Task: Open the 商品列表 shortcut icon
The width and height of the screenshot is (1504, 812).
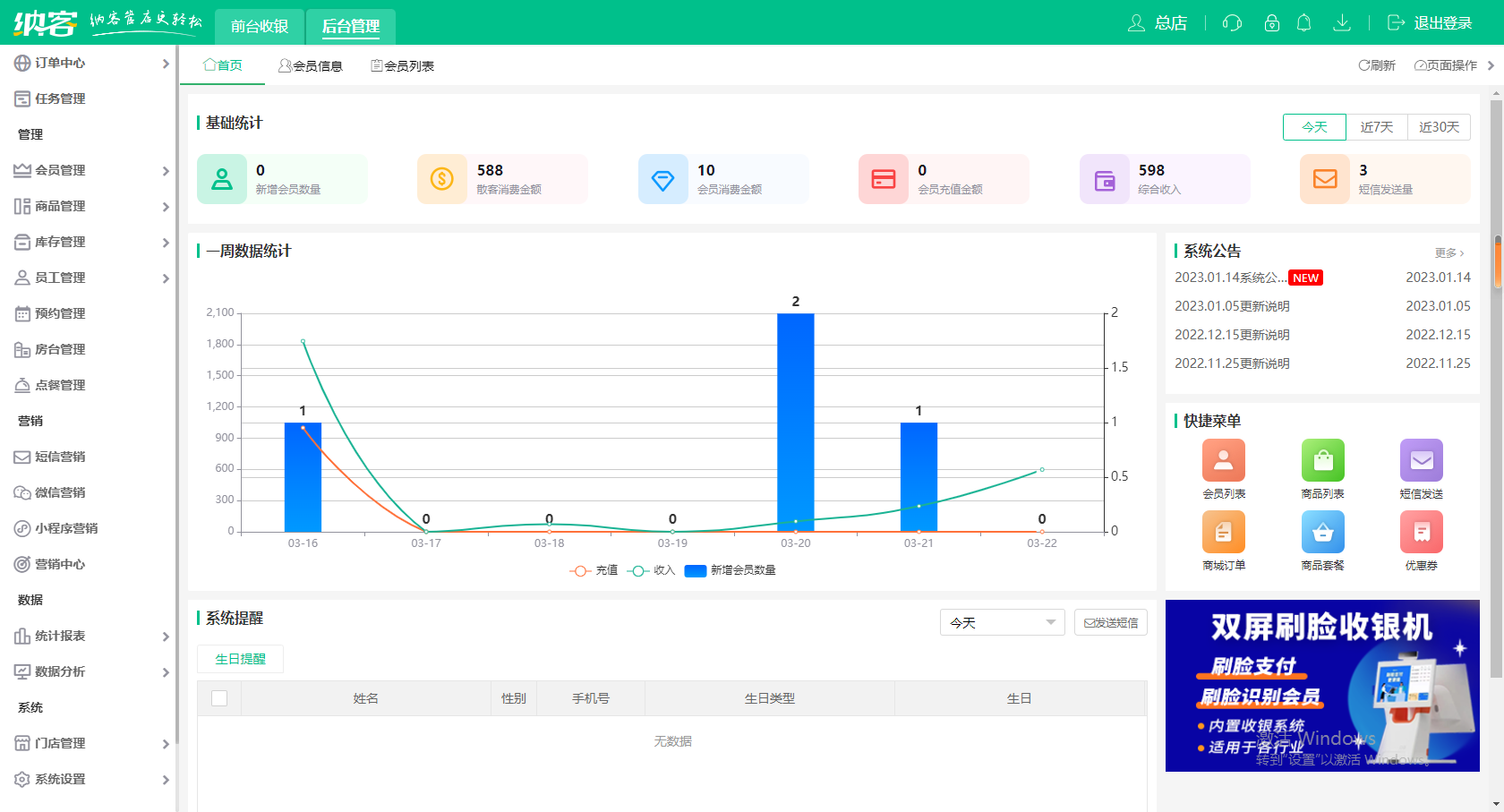Action: coord(1322,460)
